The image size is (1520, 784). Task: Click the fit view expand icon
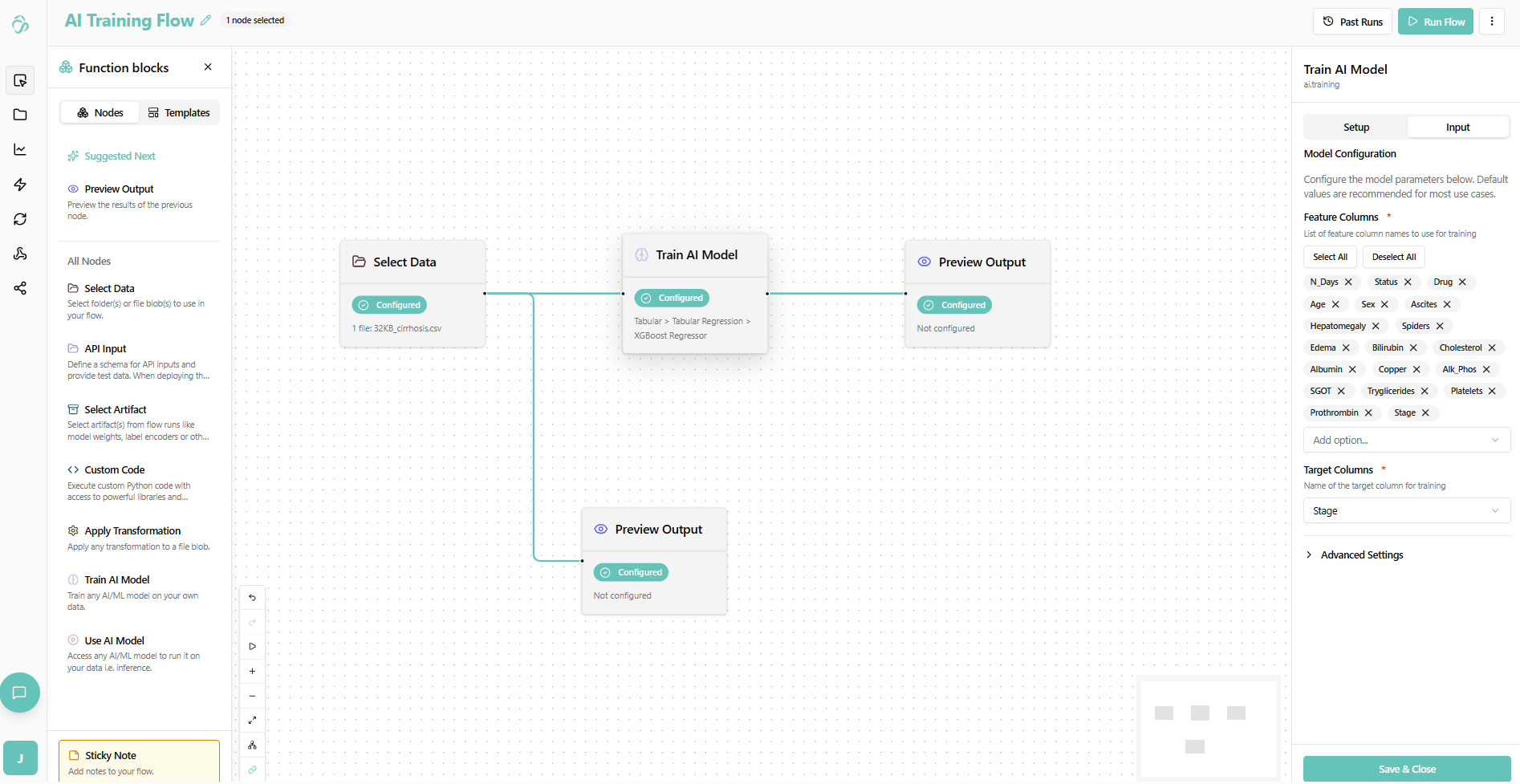click(x=252, y=720)
